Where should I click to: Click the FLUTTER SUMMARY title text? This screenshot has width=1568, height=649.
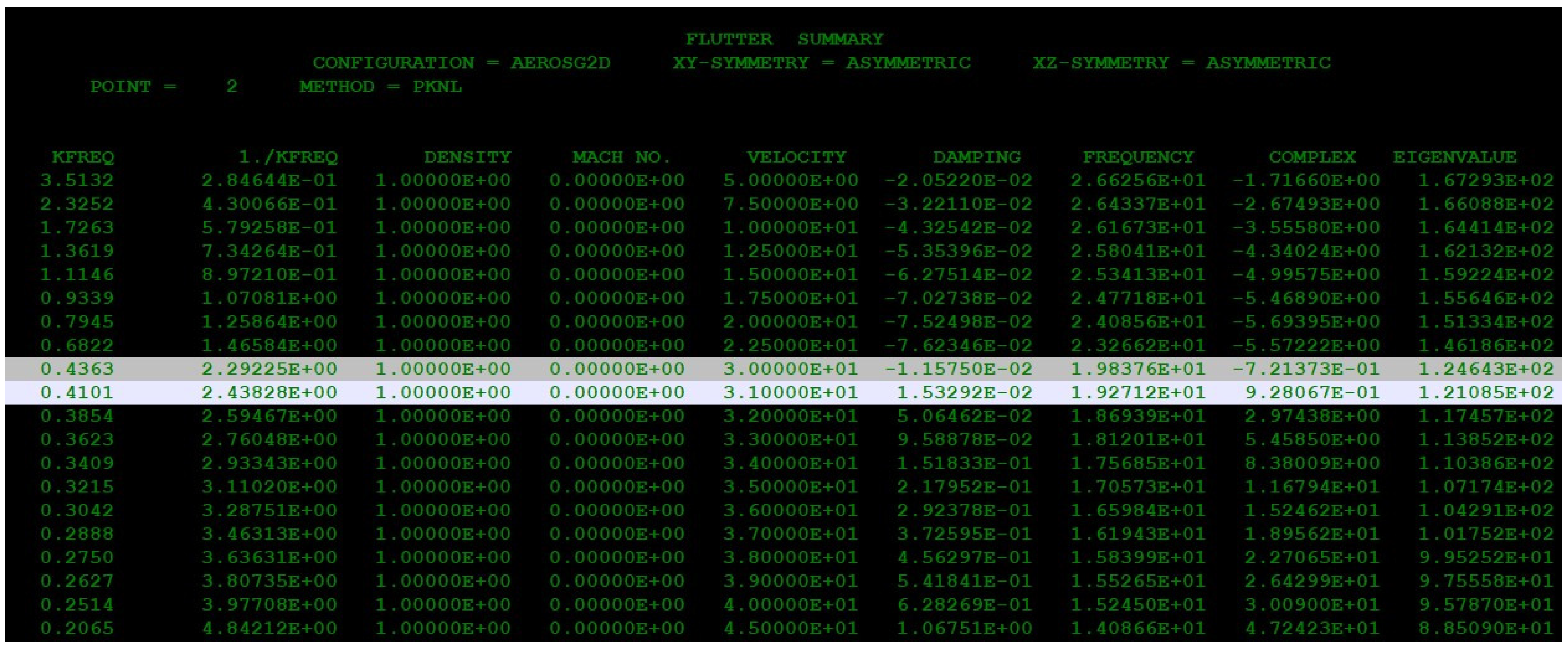pos(784,40)
